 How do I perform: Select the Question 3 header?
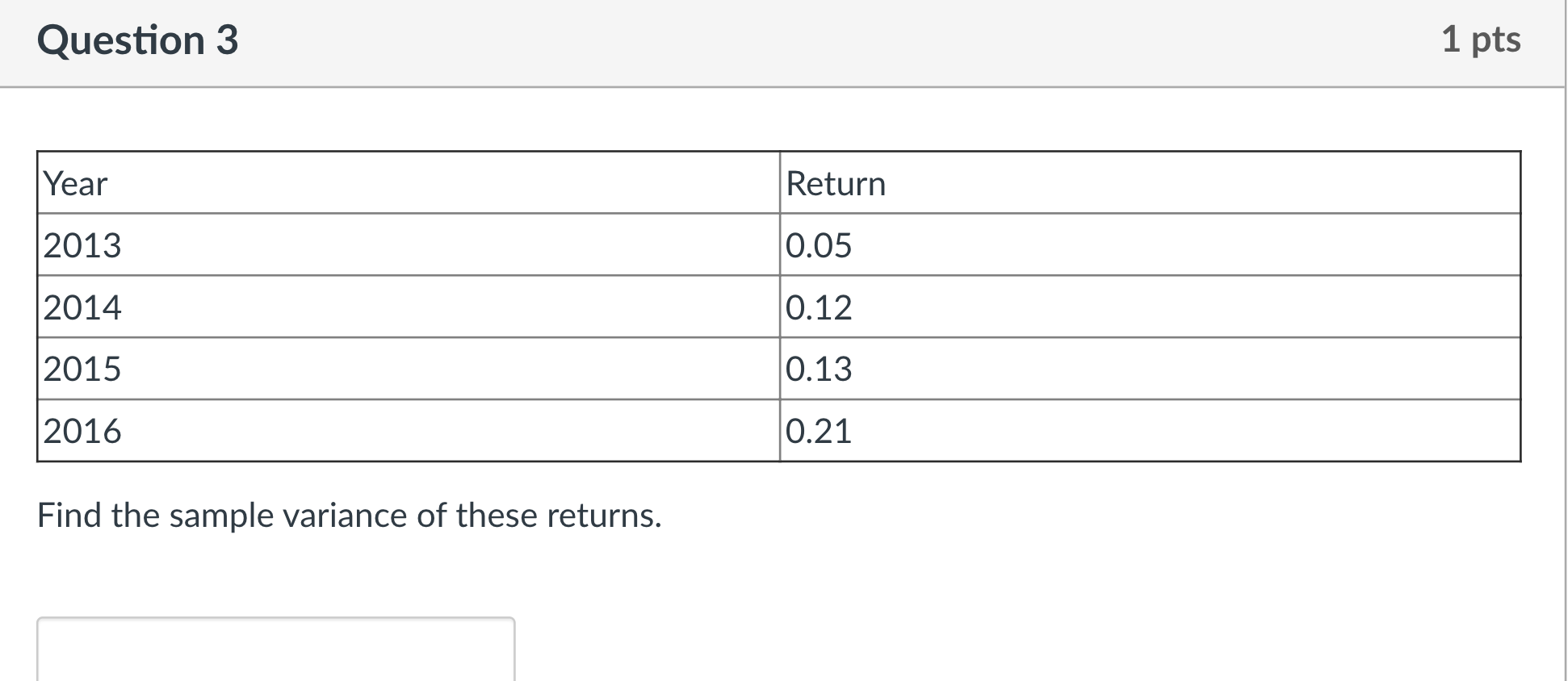pyautogui.click(x=139, y=40)
